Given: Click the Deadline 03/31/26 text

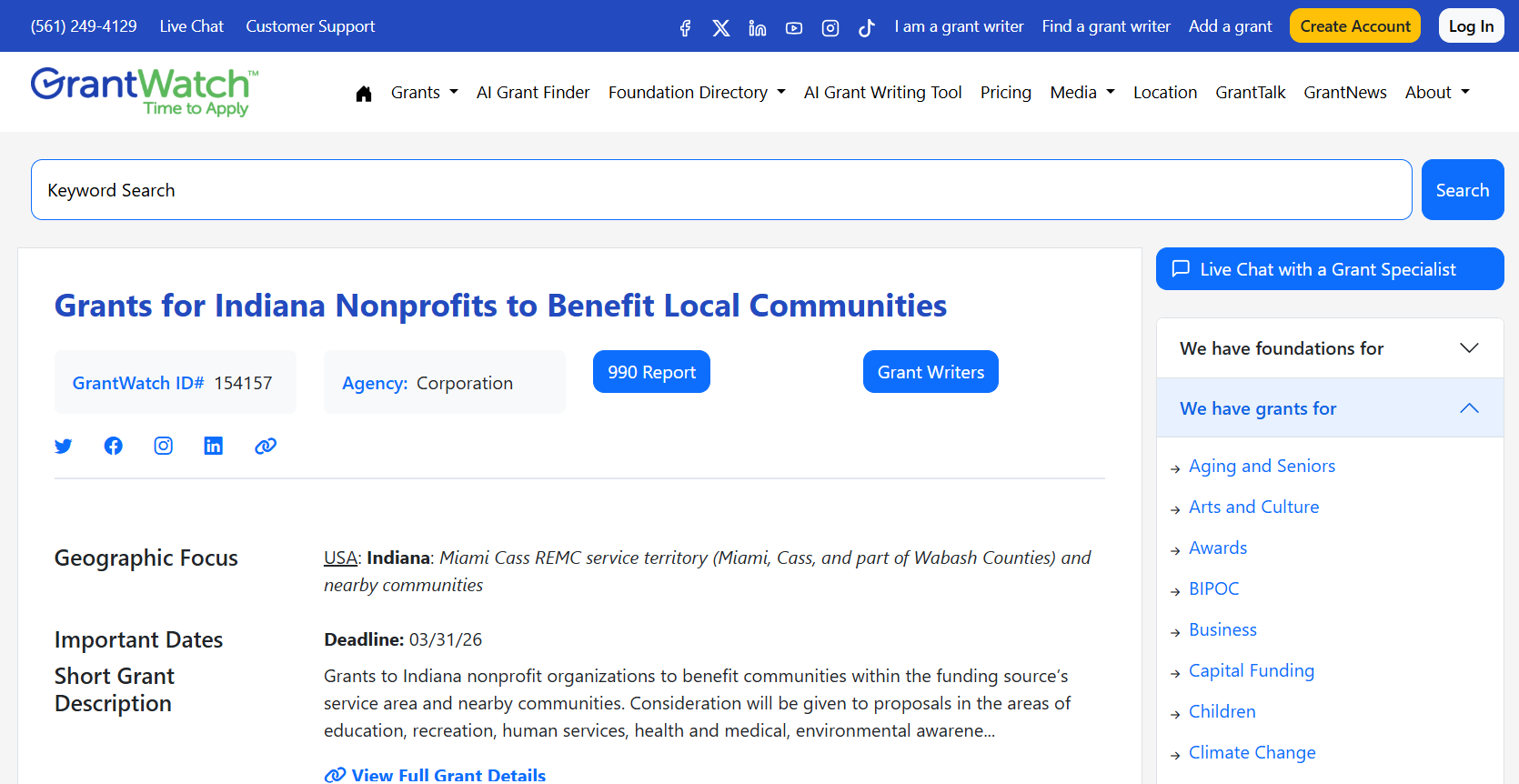Looking at the screenshot, I should (403, 639).
